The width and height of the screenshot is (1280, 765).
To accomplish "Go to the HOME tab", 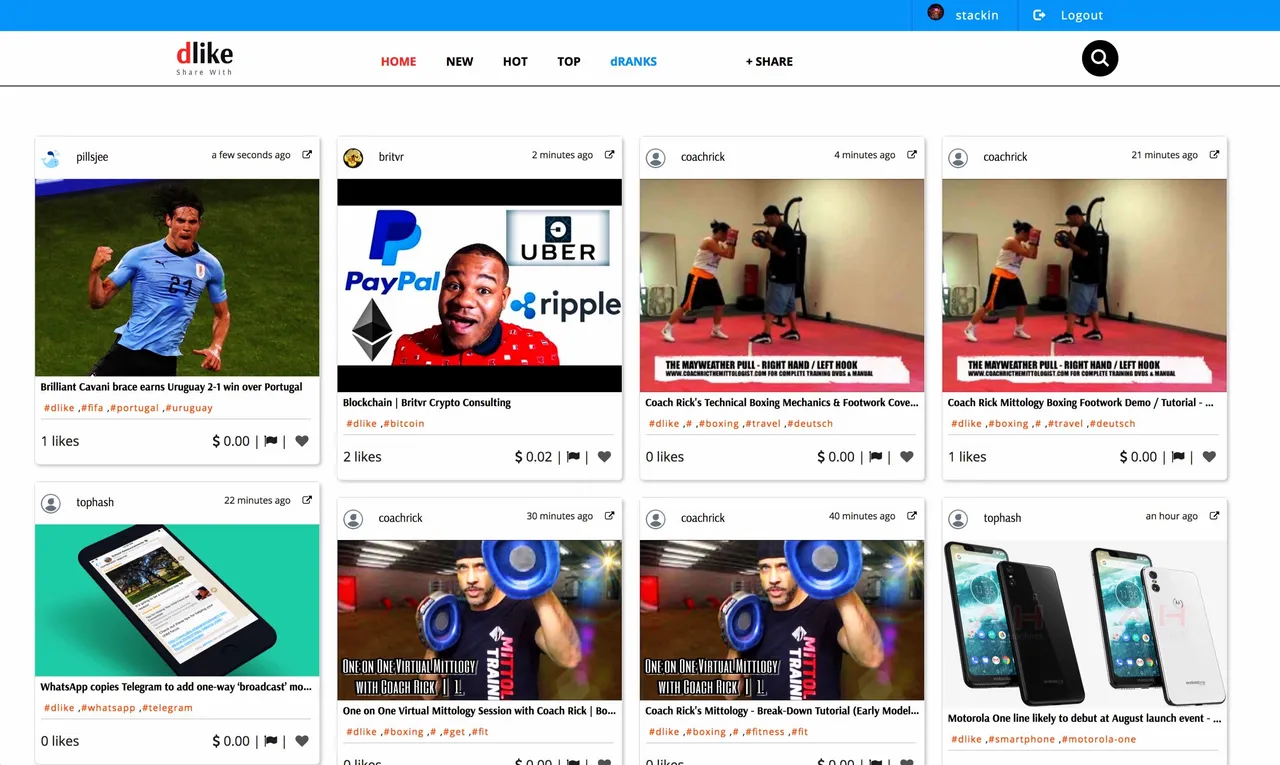I will (398, 61).
